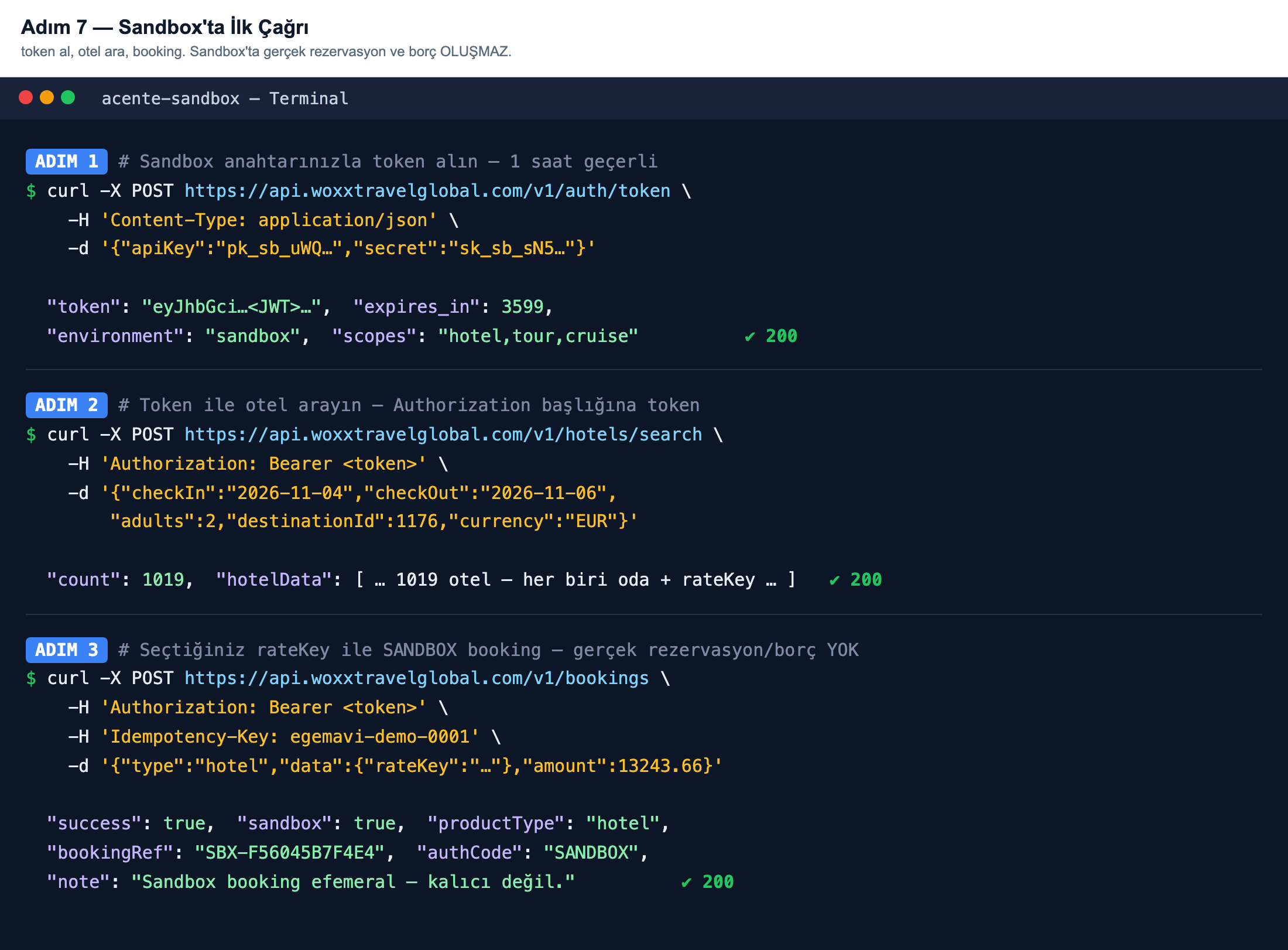The width and height of the screenshot is (1288, 950).
Task: Click the checkIn/checkOut payload line
Action: [x=359, y=493]
